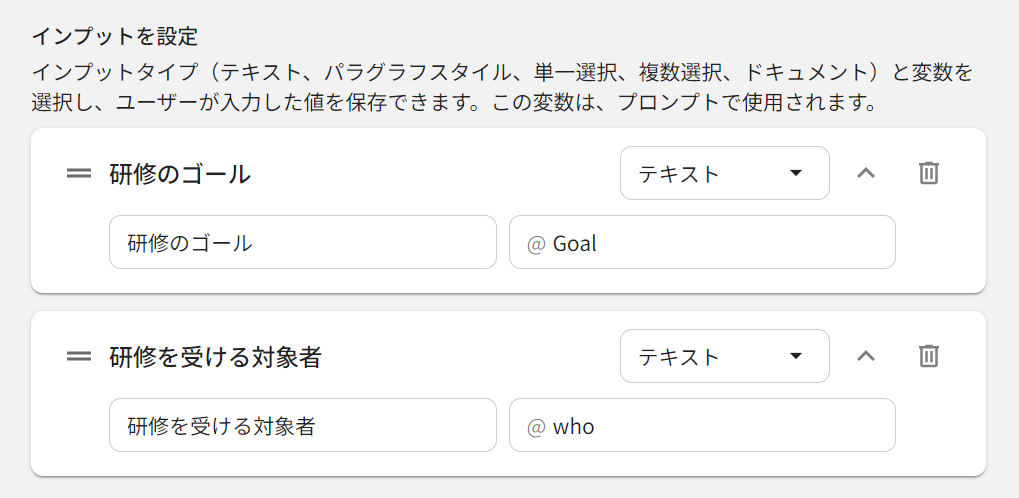The image size is (1019, 498).
Task: Collapse the 研修のゴール card with chevron
Action: (866, 173)
